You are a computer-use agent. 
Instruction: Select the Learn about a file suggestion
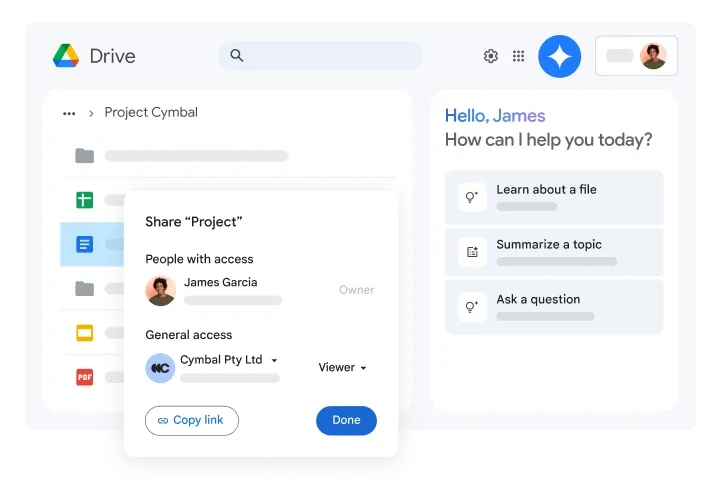tap(554, 197)
